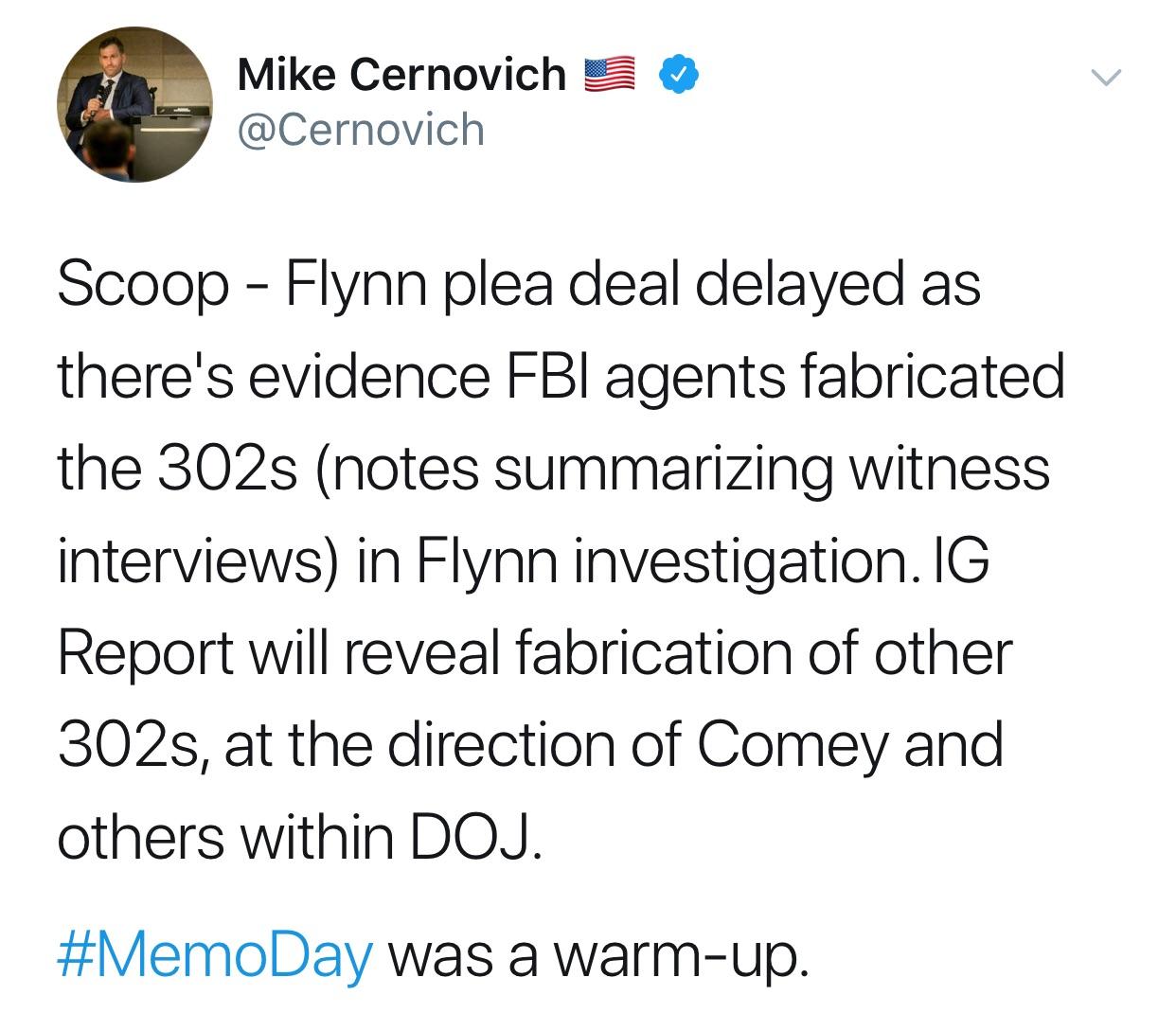This screenshot has height=1013, width=1176.
Task: Click the blue verified checkmark badge
Action: pyautogui.click(x=678, y=75)
